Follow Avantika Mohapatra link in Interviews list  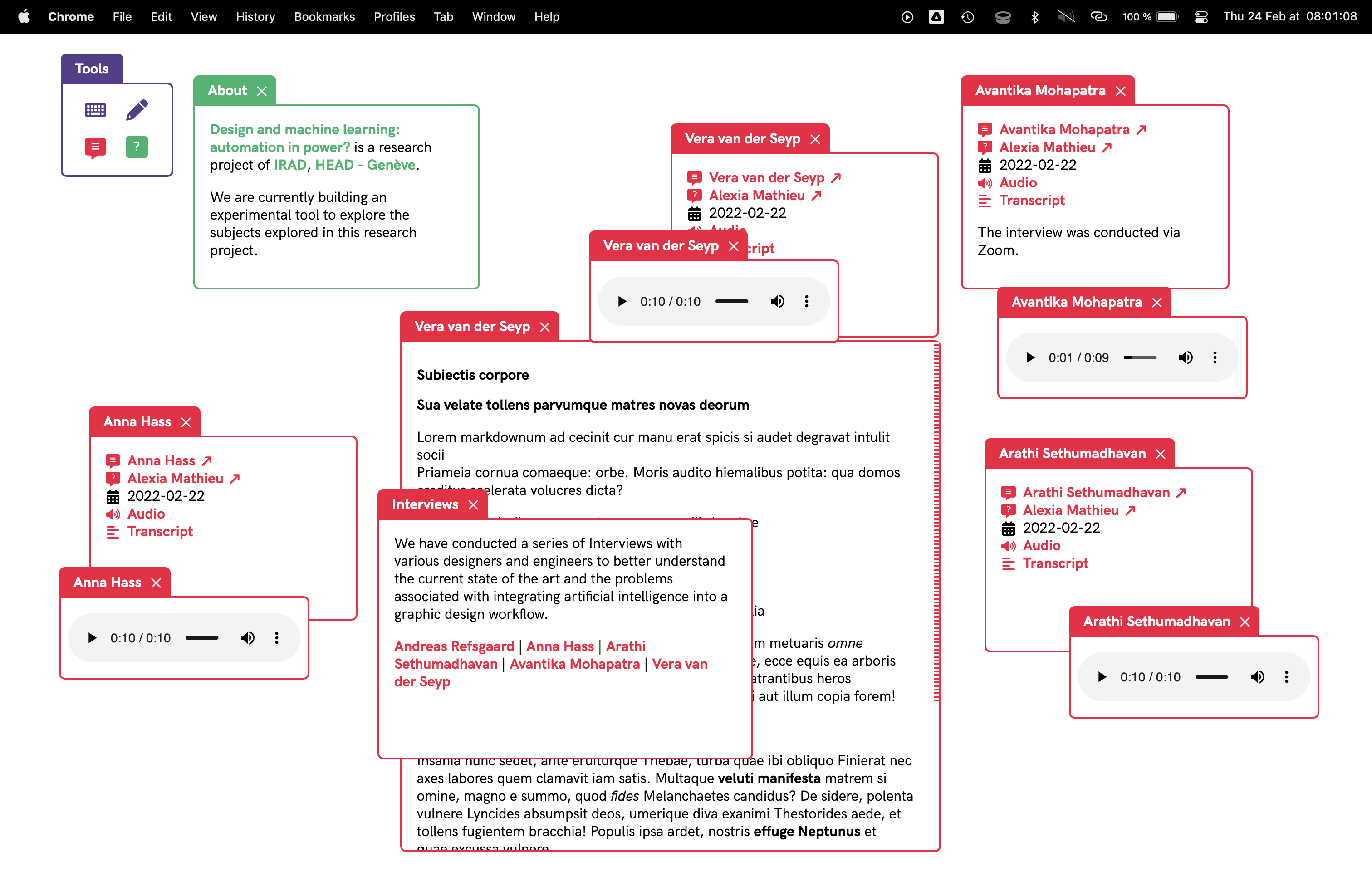click(575, 664)
